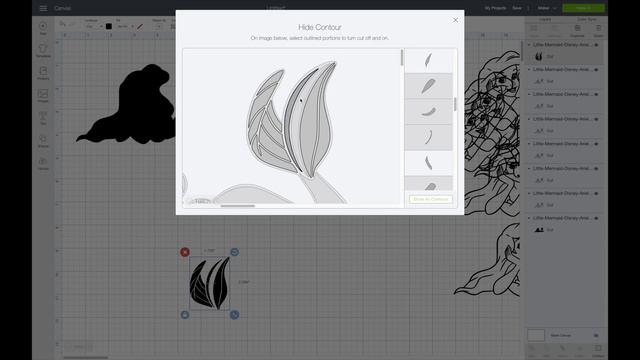Click the green Make It button
The image size is (640, 360).
pos(583,8)
